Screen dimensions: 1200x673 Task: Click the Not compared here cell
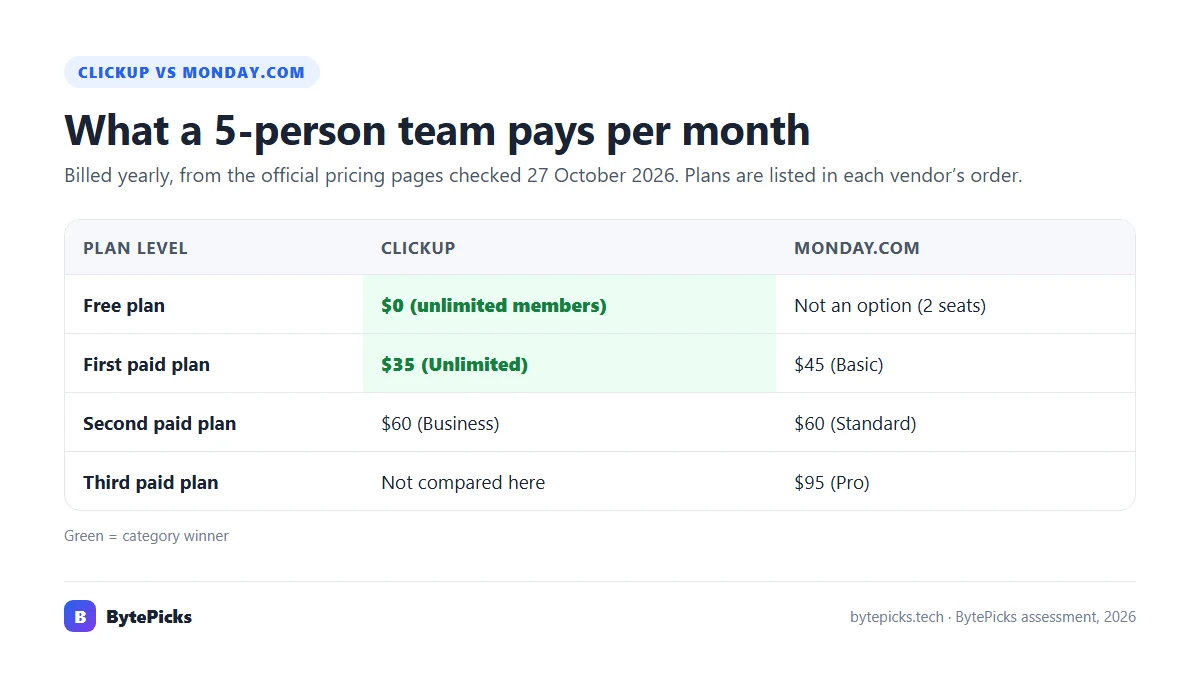coord(569,482)
